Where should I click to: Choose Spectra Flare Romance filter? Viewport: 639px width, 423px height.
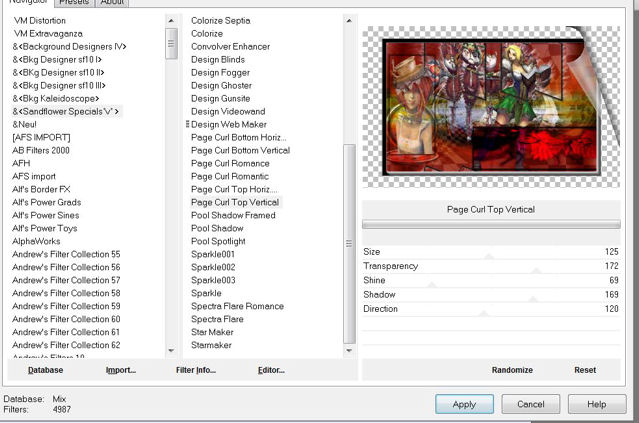(x=237, y=306)
